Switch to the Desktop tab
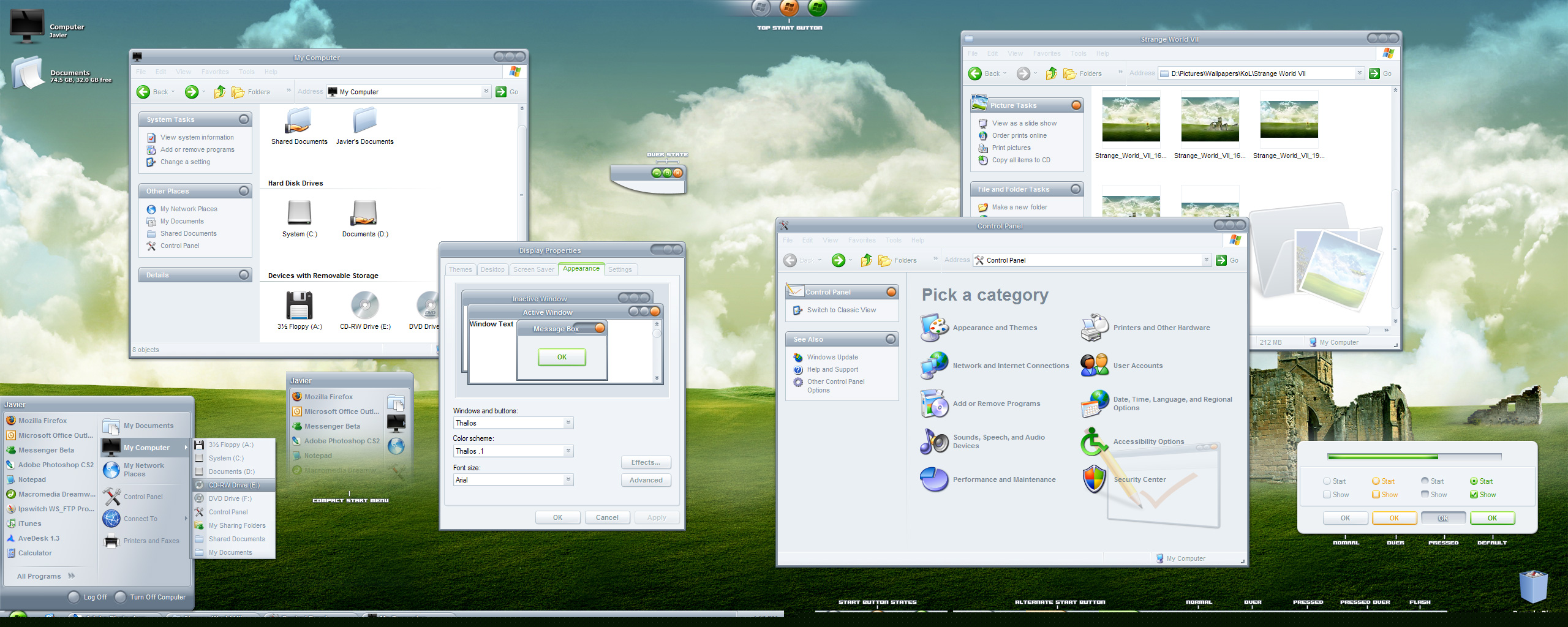The height and width of the screenshot is (627, 1568). pyautogui.click(x=492, y=269)
